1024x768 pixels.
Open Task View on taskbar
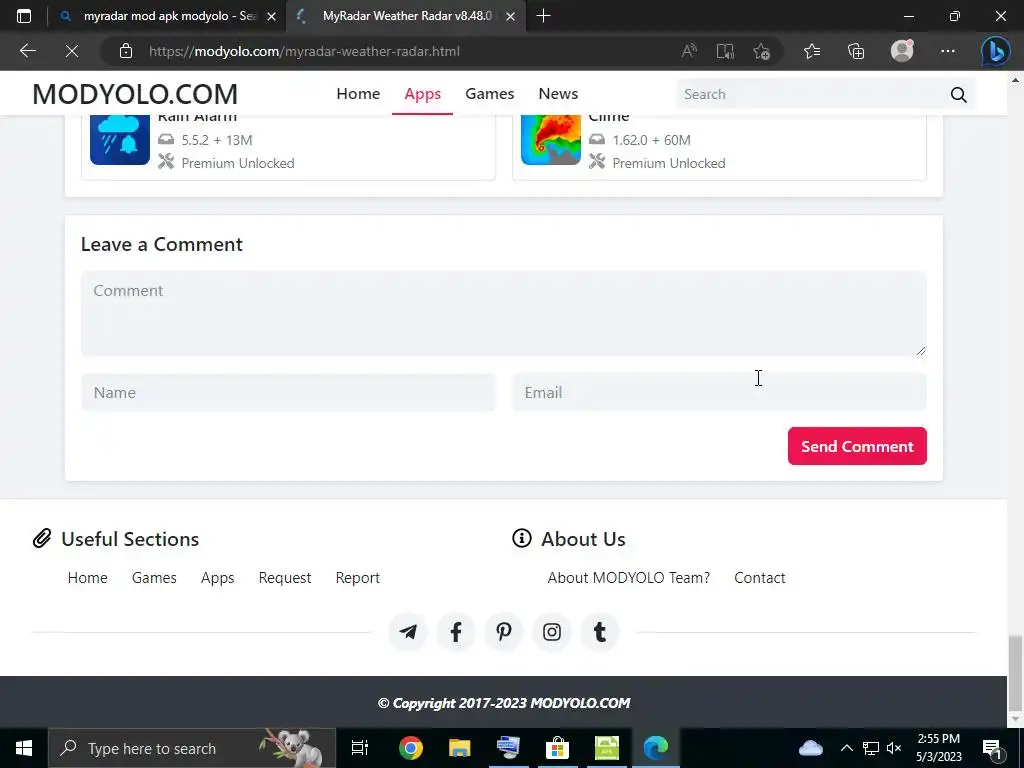(359, 748)
